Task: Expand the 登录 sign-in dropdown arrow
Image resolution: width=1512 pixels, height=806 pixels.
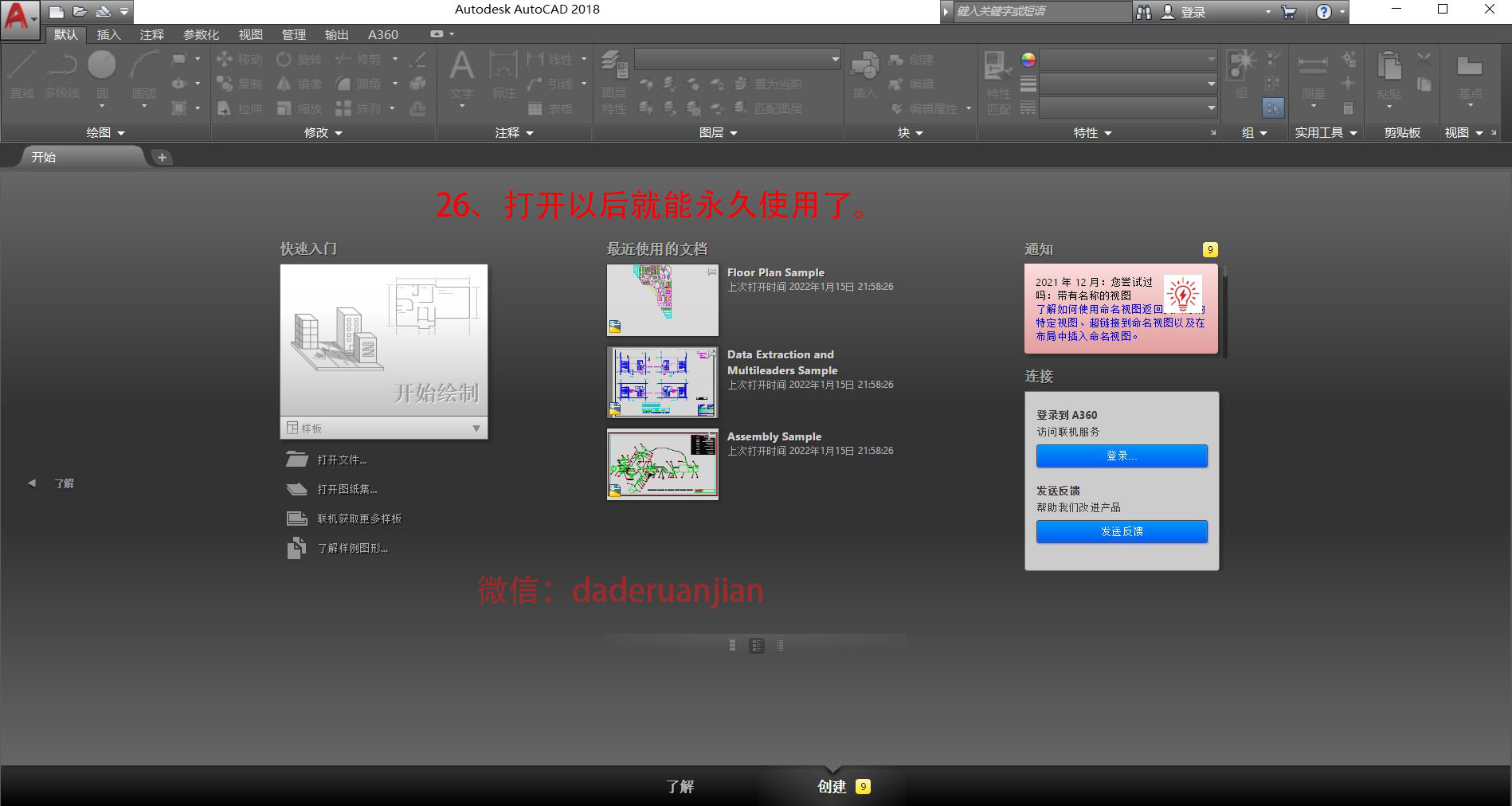Action: [x=1268, y=12]
